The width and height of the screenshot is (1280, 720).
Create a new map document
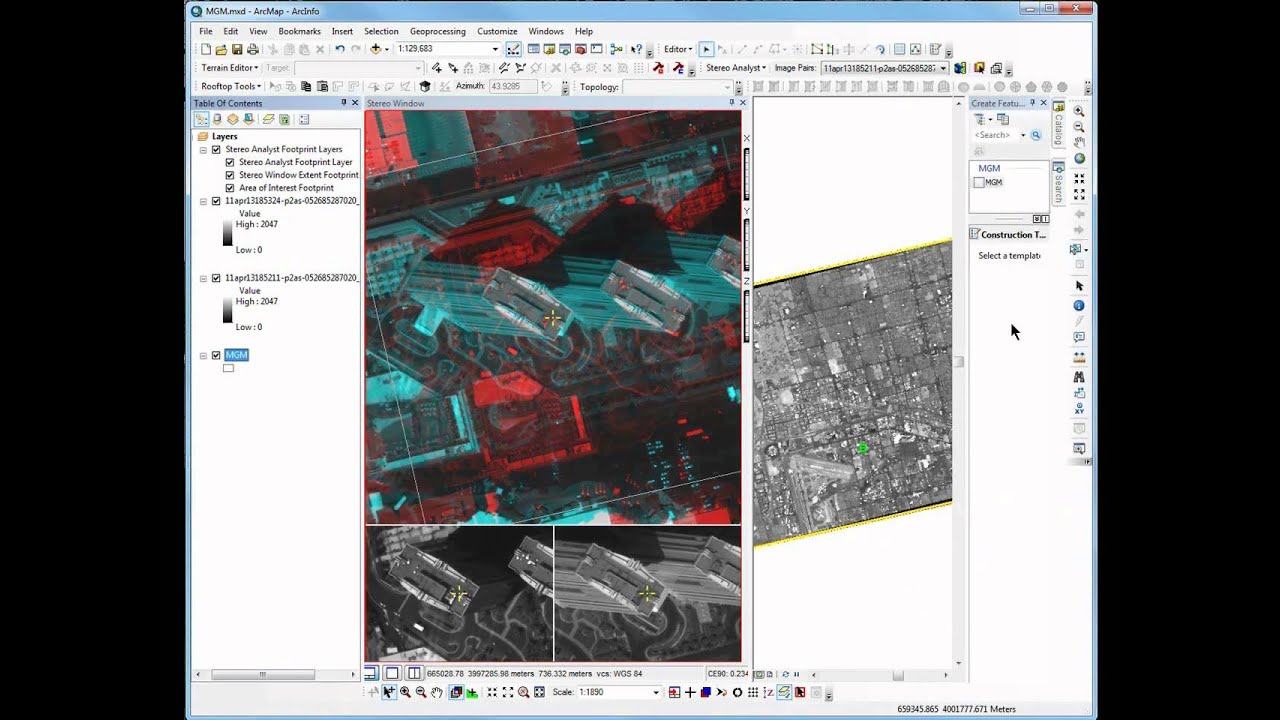click(206, 49)
